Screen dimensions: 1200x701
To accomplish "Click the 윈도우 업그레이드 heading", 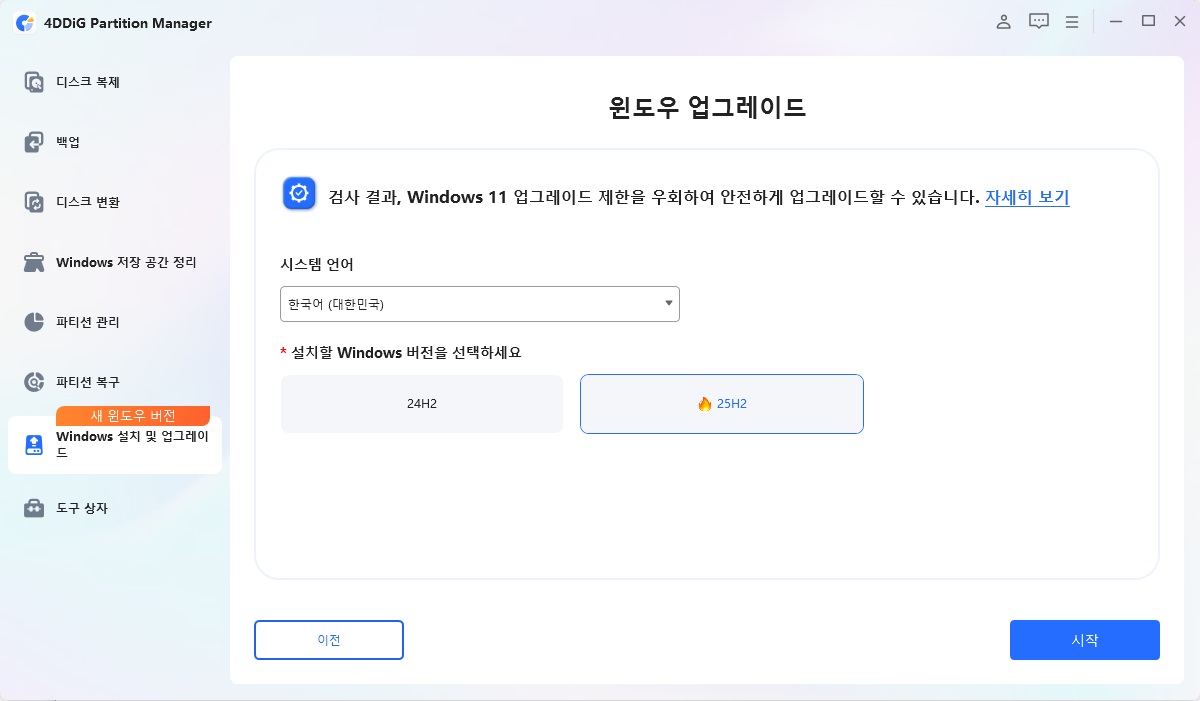I will (x=707, y=107).
